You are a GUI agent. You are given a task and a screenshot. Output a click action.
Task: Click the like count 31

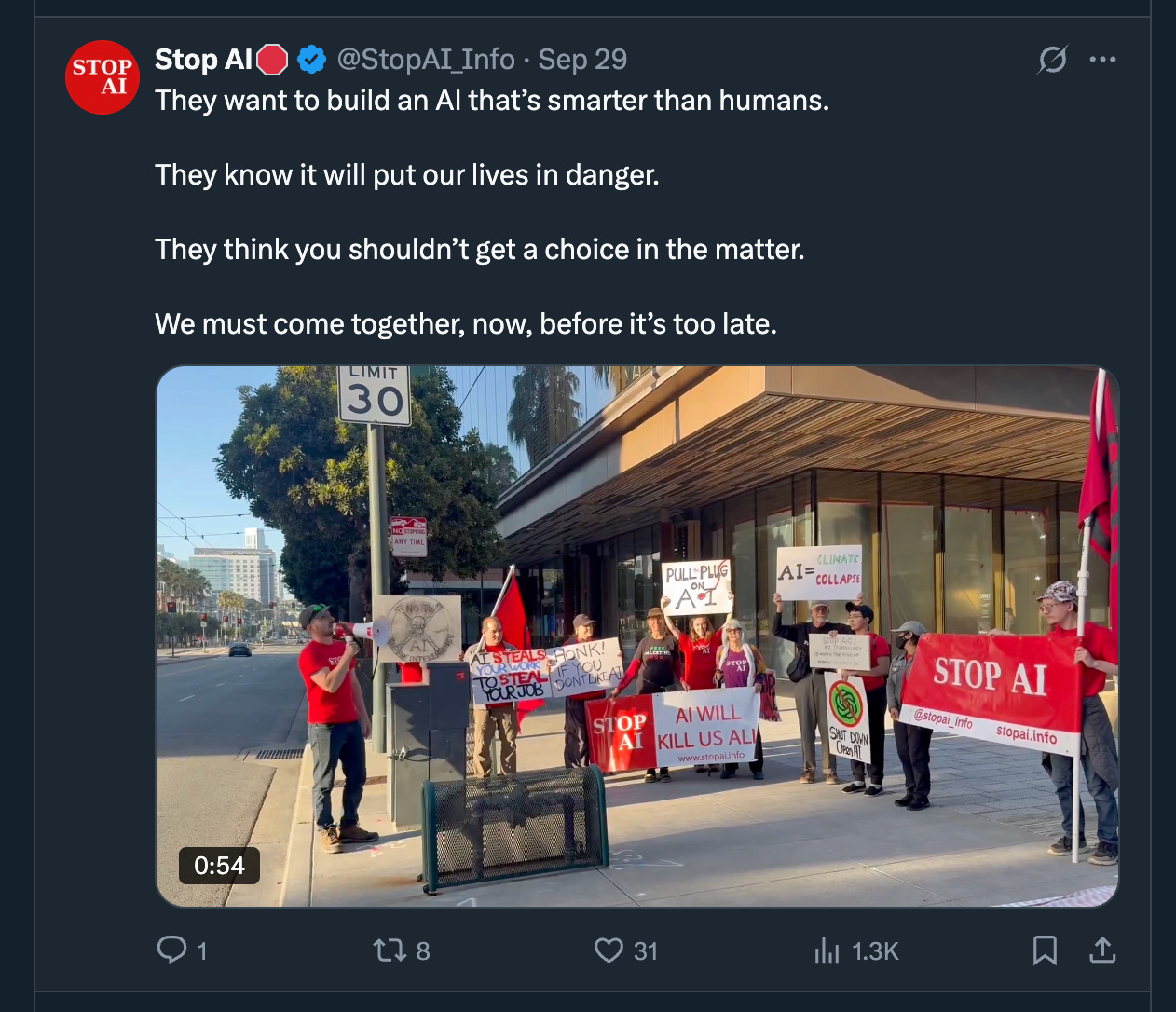(646, 951)
